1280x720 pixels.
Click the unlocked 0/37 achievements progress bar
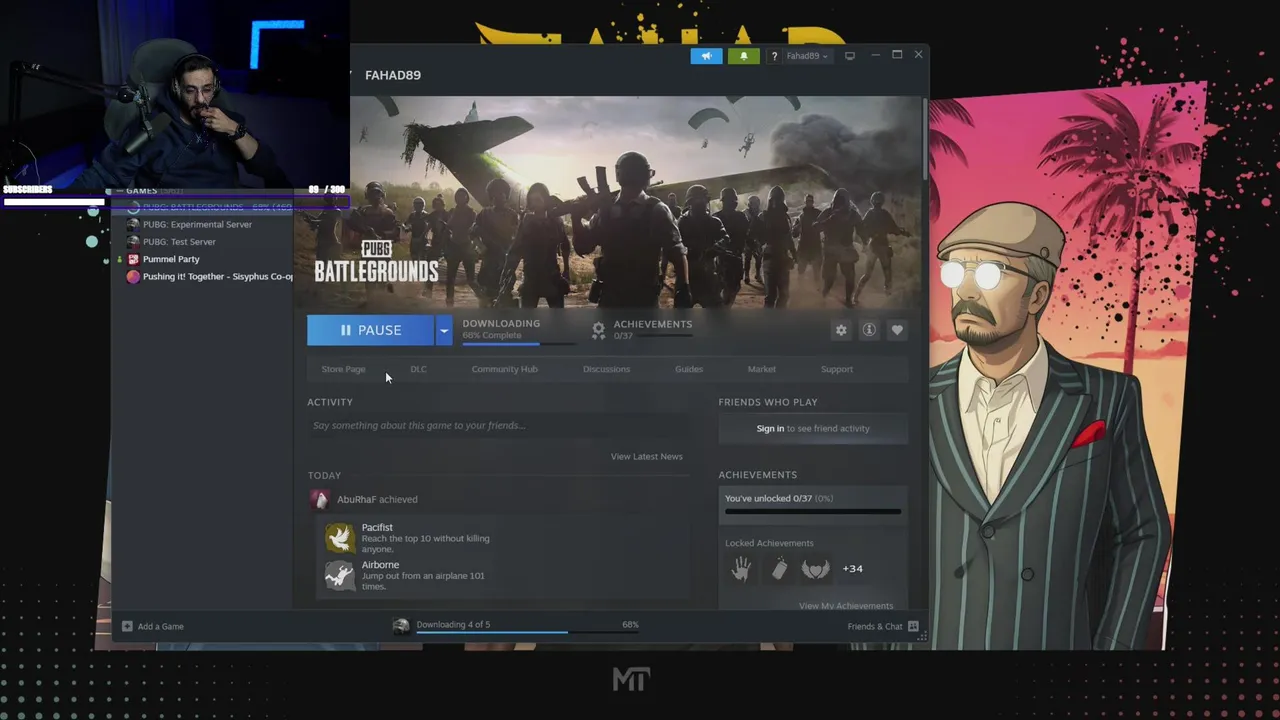point(813,511)
